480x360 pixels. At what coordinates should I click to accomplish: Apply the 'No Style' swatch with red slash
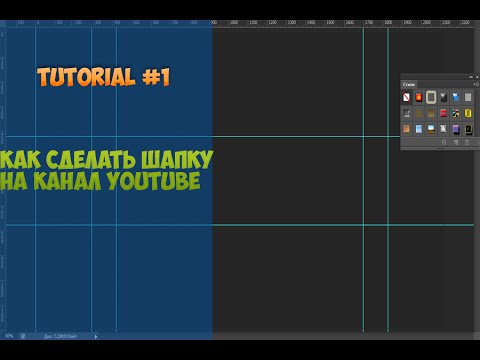(406, 97)
